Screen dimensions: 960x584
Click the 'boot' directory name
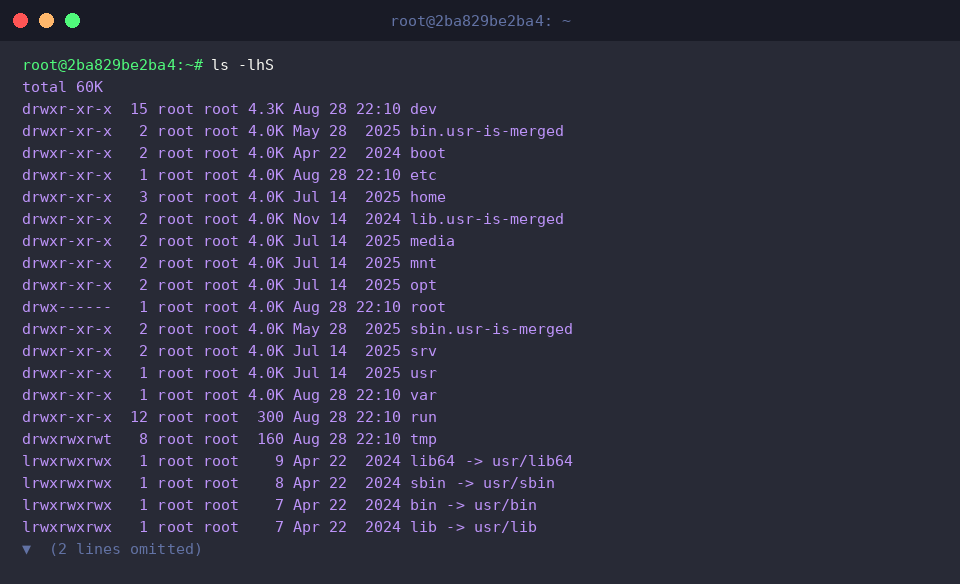[427, 153]
